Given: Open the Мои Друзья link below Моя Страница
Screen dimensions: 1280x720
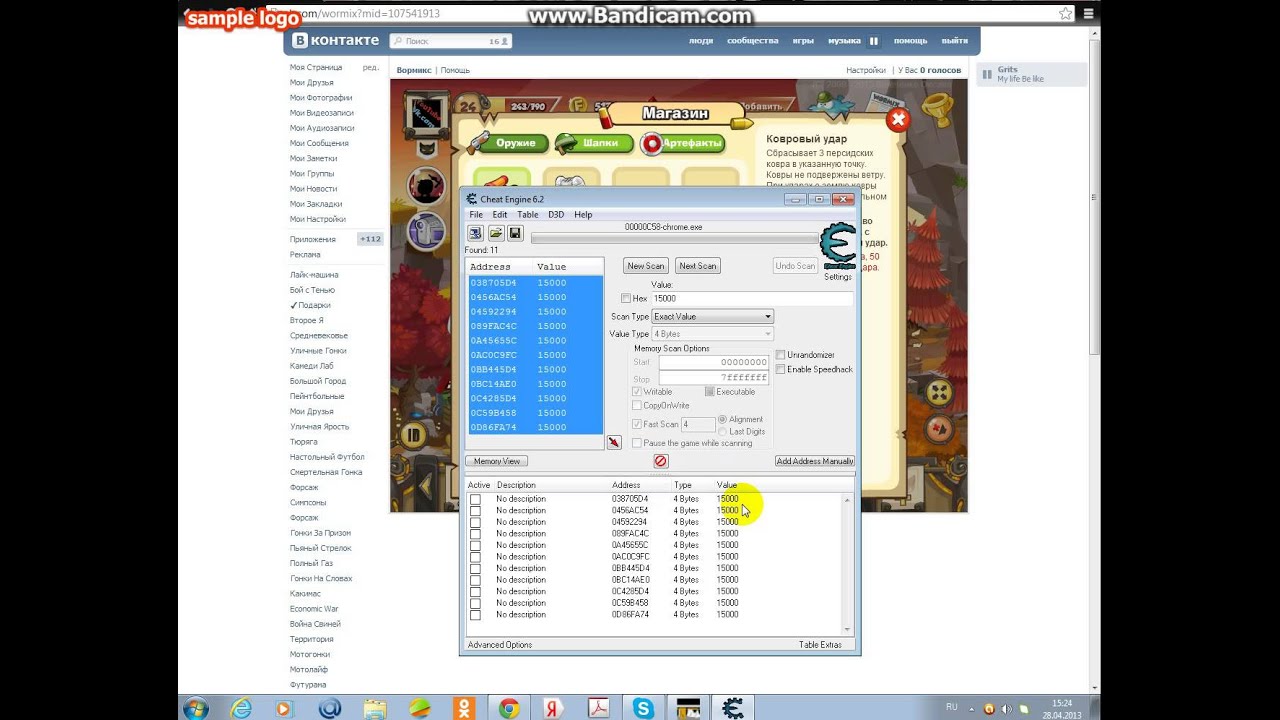Looking at the screenshot, I should click(x=311, y=82).
